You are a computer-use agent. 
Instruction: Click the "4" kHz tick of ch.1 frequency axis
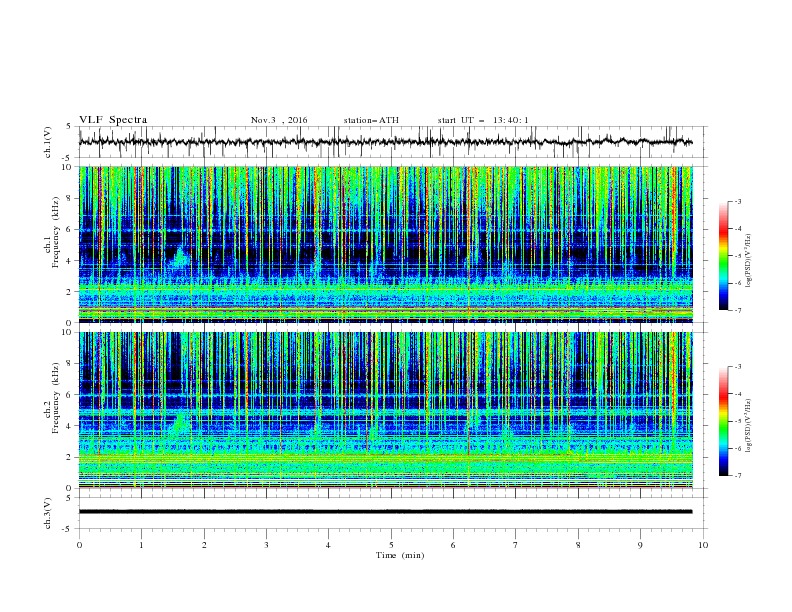(69, 261)
